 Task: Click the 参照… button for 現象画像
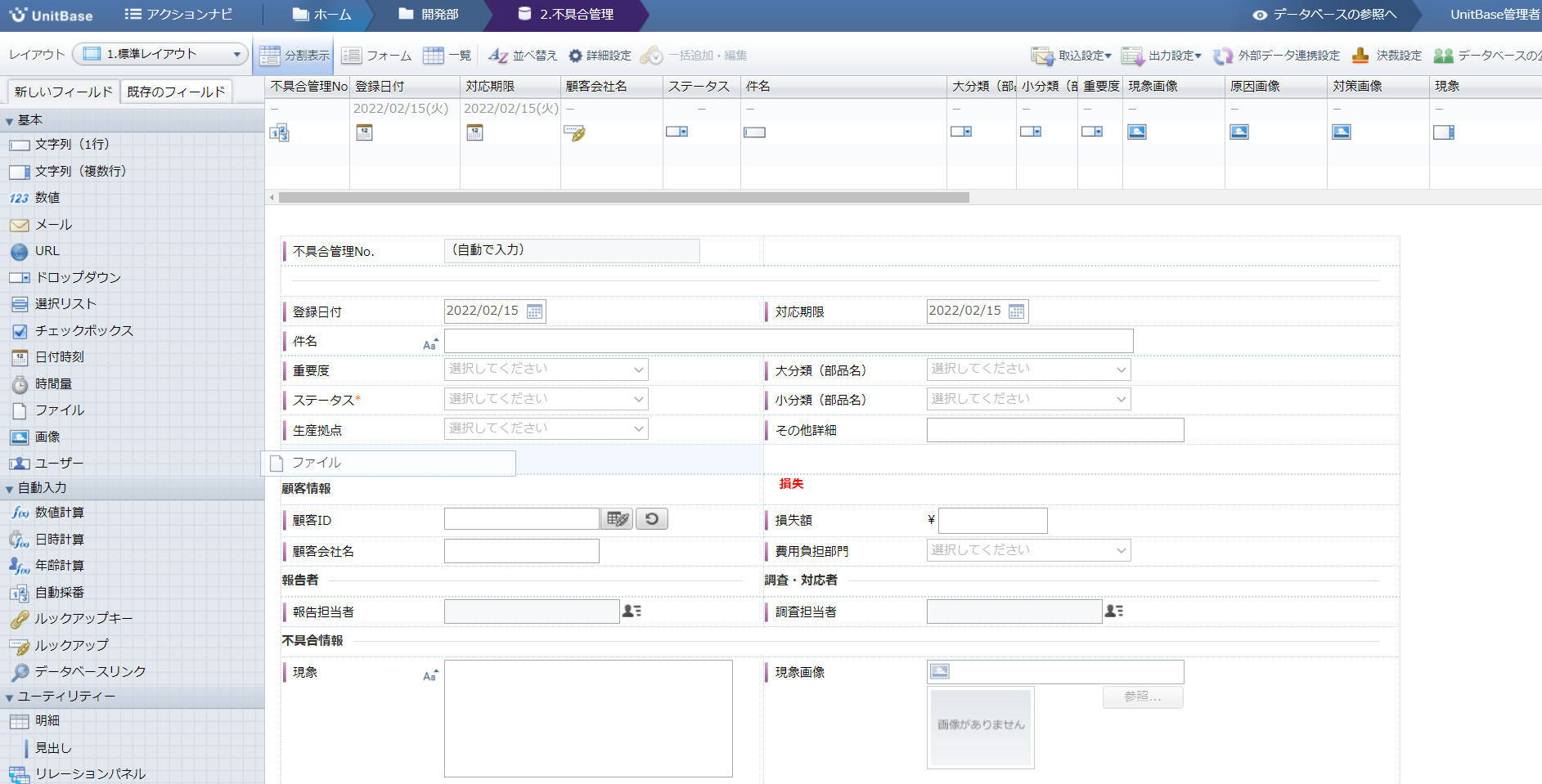tap(1143, 697)
